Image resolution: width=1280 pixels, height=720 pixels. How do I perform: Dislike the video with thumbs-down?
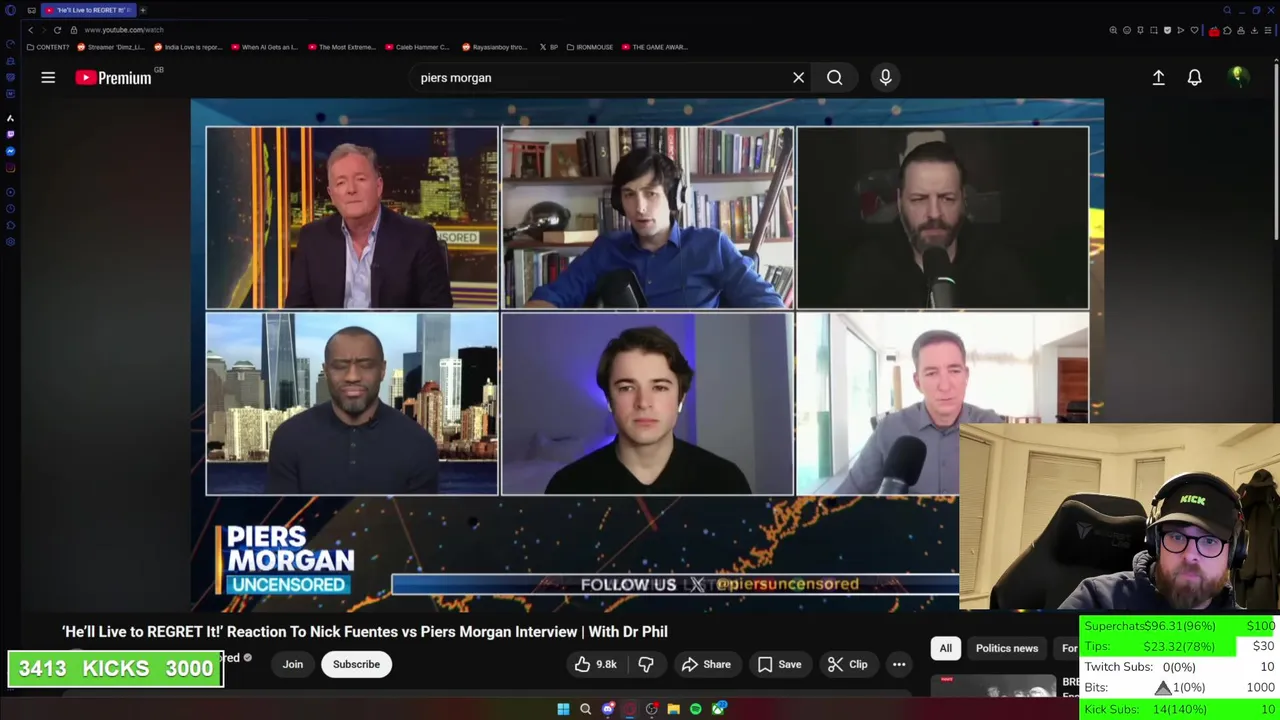click(x=646, y=664)
